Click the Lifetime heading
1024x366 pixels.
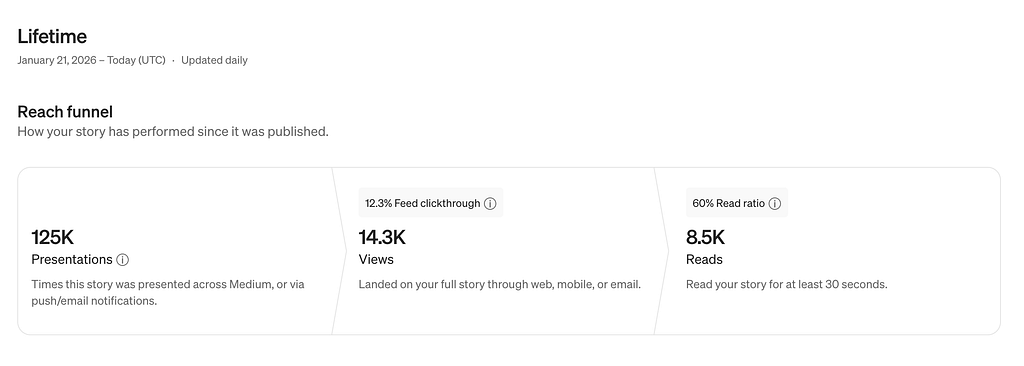pos(52,36)
